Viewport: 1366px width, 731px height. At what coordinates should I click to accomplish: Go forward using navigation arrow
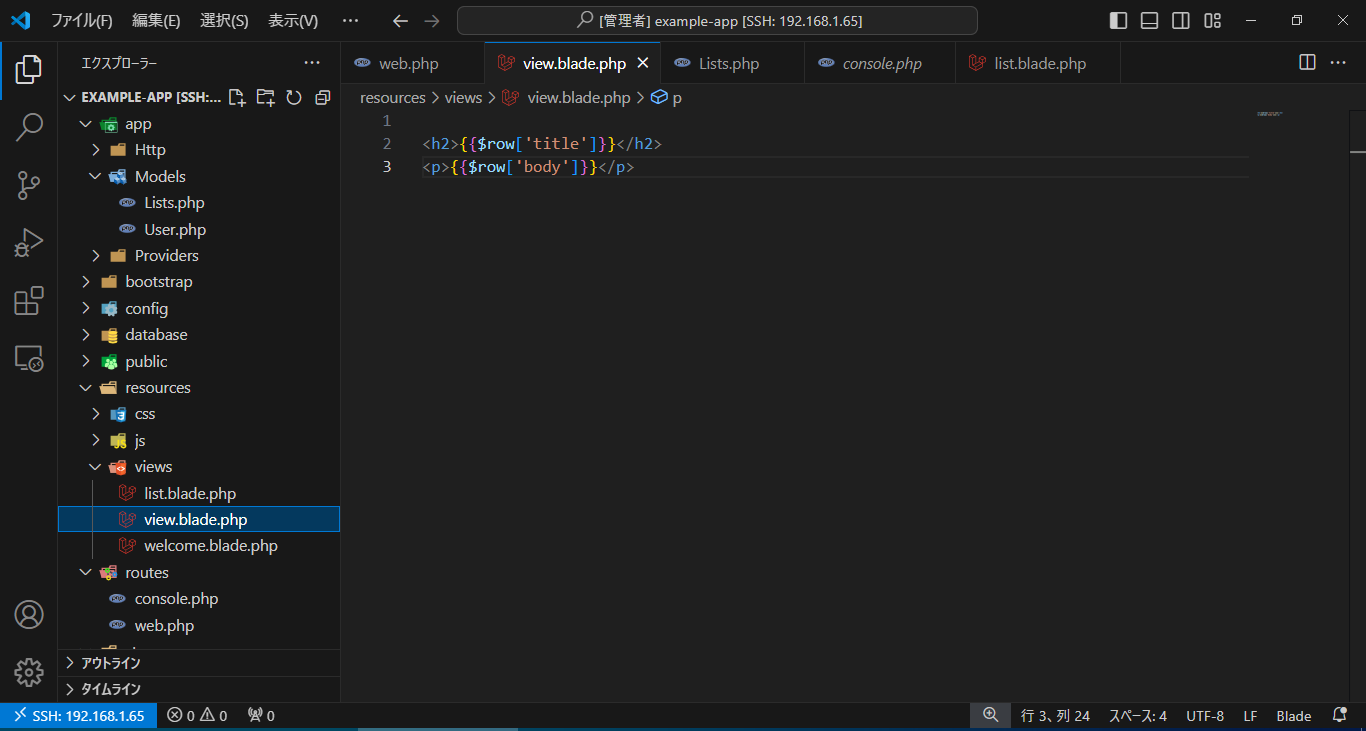[432, 21]
